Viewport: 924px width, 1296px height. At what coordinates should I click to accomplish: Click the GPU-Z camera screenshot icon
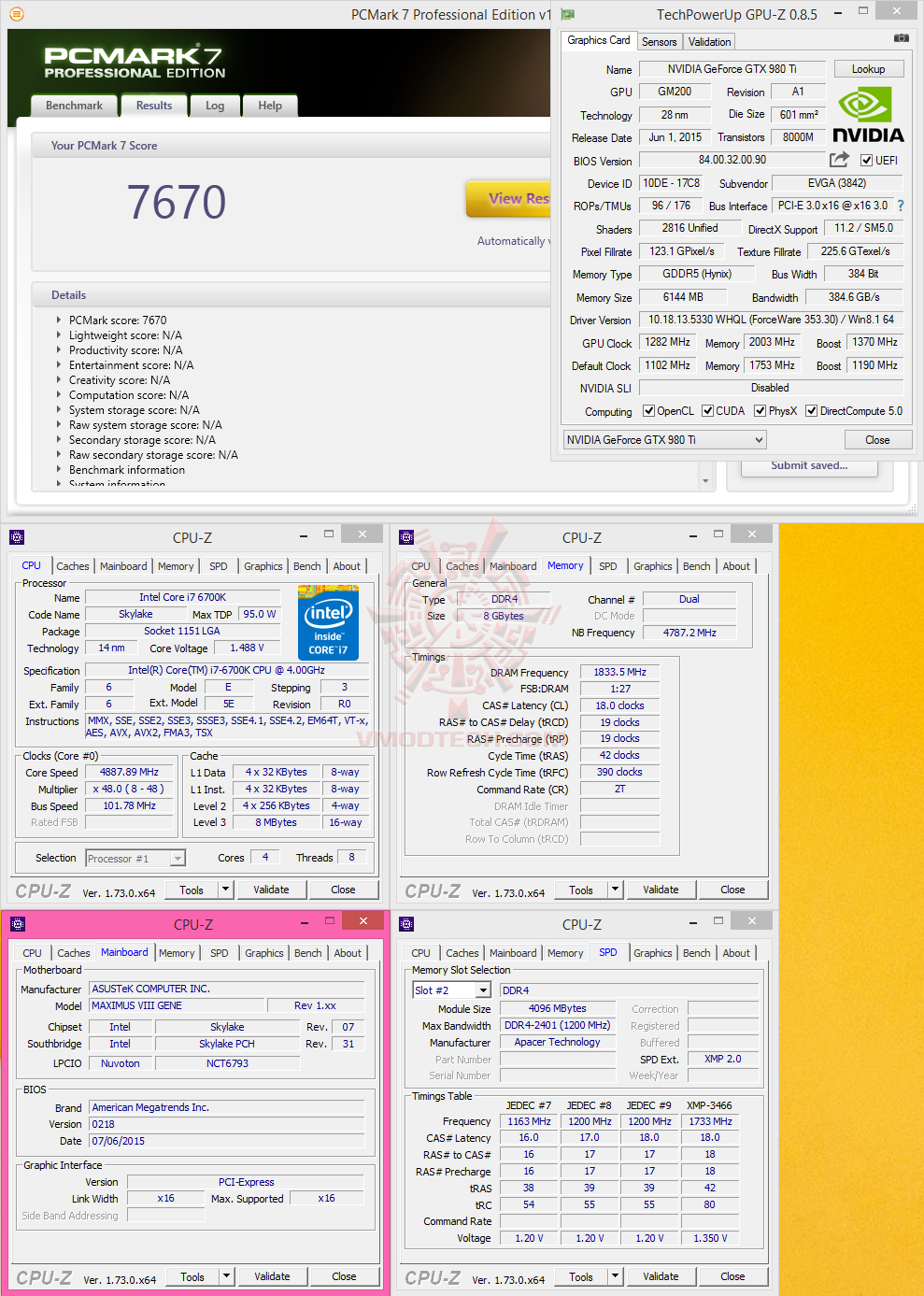pyautogui.click(x=901, y=38)
